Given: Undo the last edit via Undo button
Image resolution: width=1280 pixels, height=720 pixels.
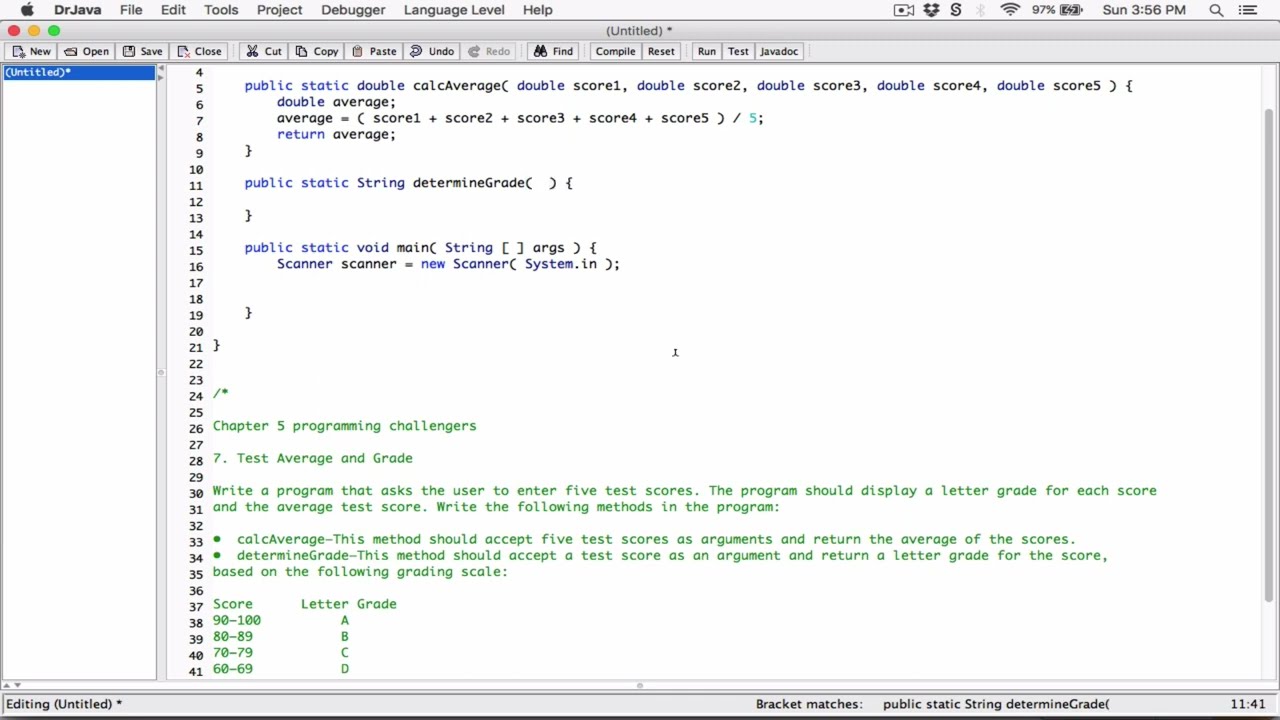Looking at the screenshot, I should (432, 51).
